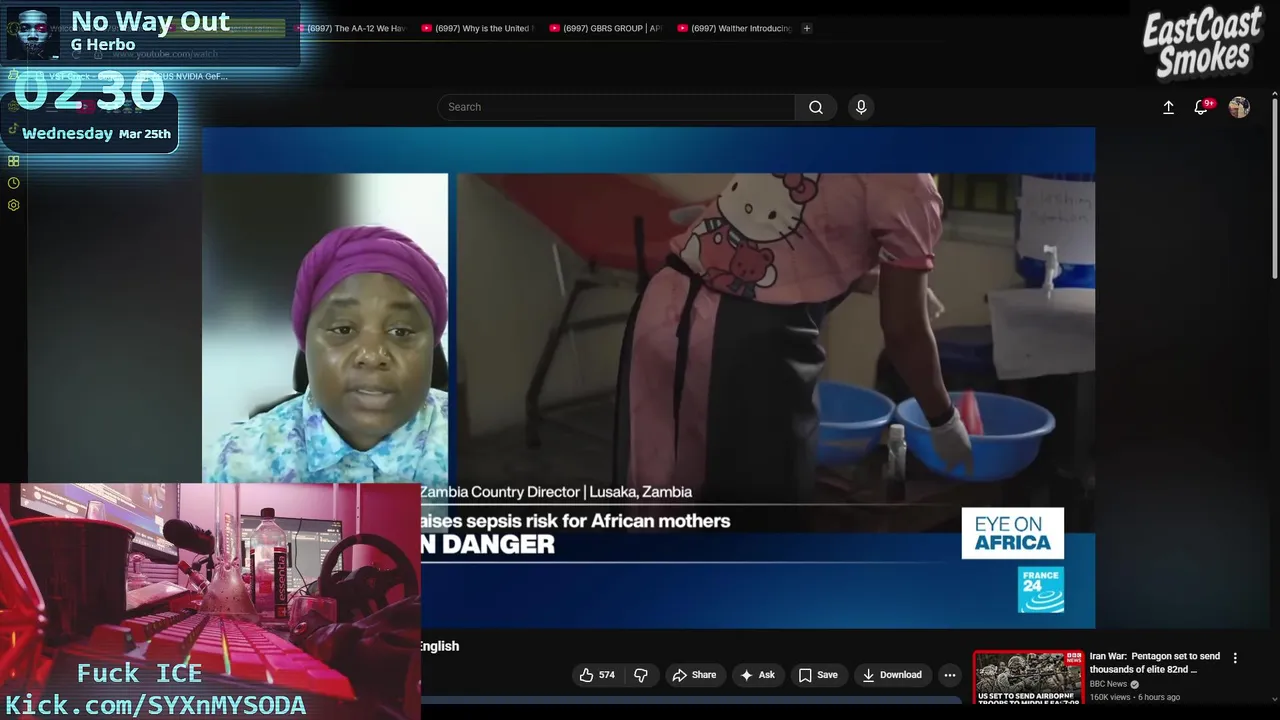Click the YouTube search magnifier button
The height and width of the screenshot is (720, 1280).
816,107
